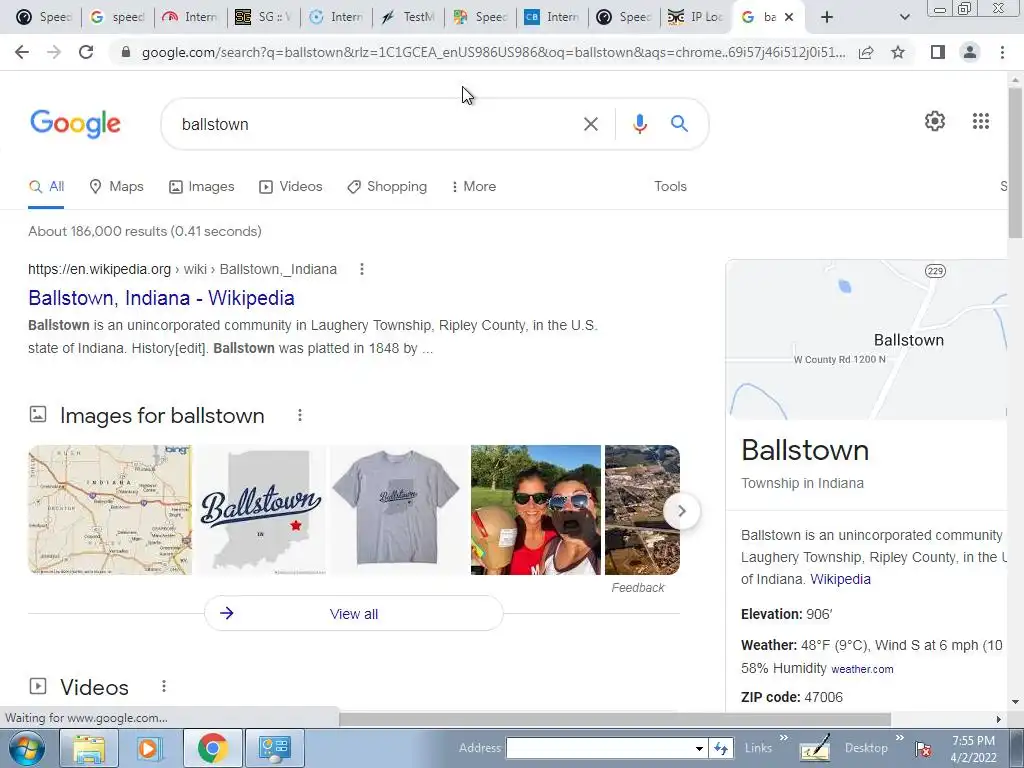Click the pen and notepad taskbar icon

coord(815,748)
